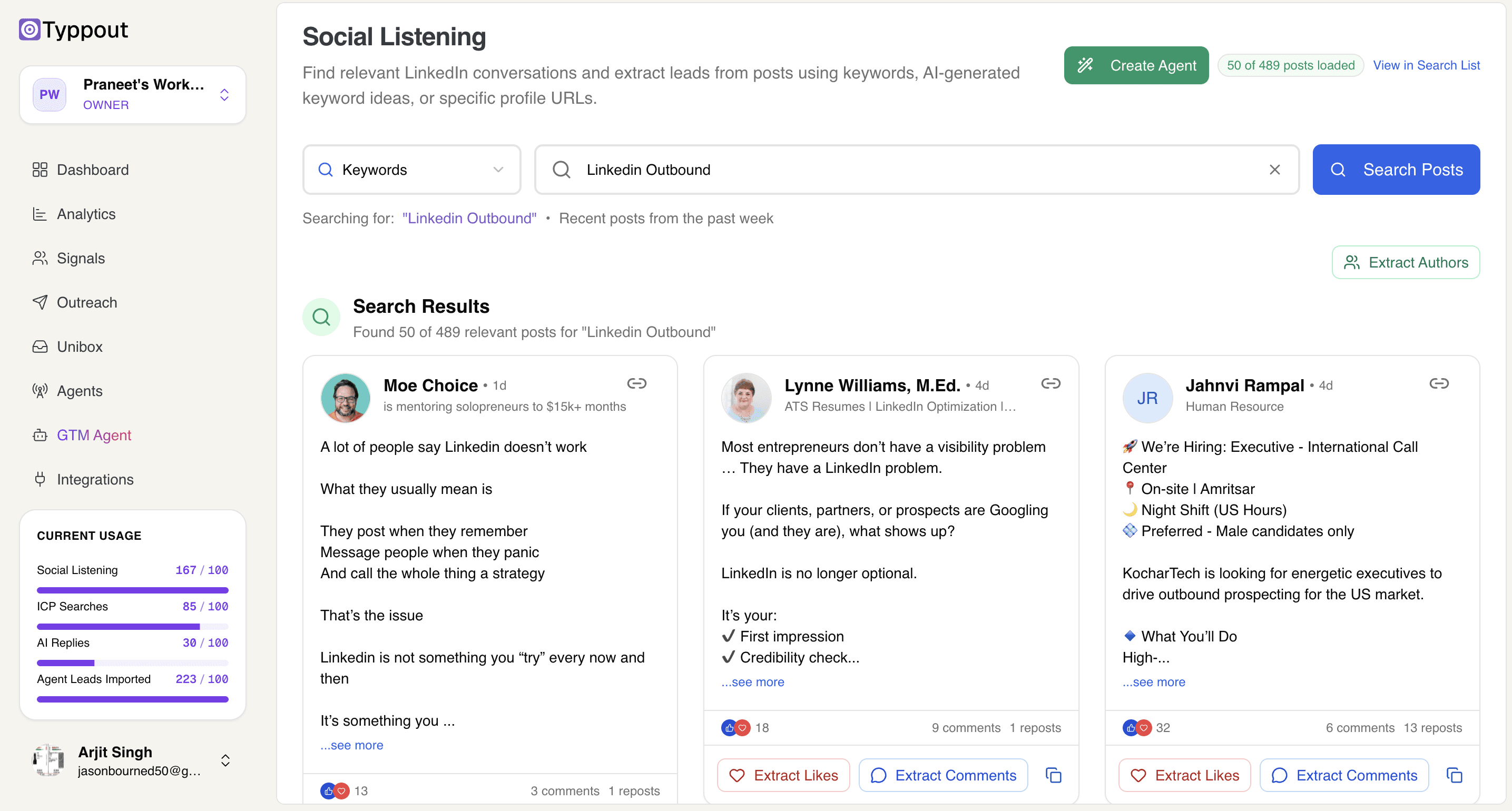Click the Typpout logo icon
Image resolution: width=1512 pixels, height=811 pixels.
coord(30,29)
